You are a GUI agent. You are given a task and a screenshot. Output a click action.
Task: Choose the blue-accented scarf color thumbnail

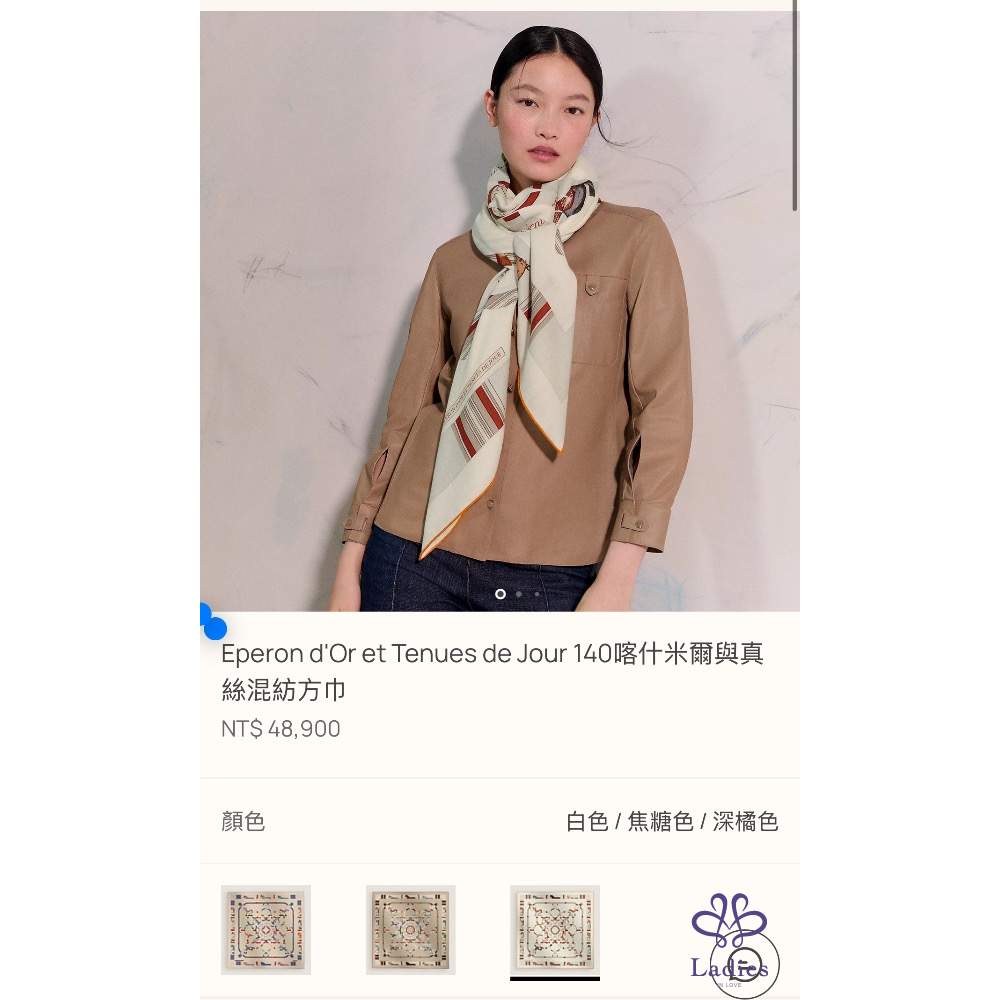pos(266,930)
